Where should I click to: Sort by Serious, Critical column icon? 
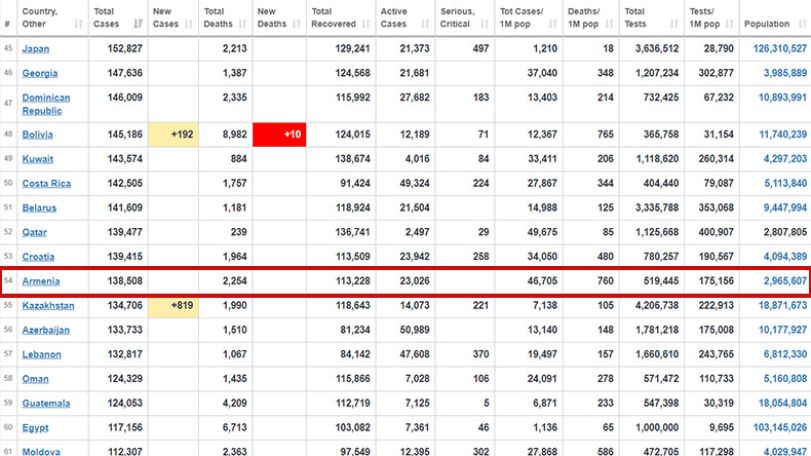coord(485,24)
